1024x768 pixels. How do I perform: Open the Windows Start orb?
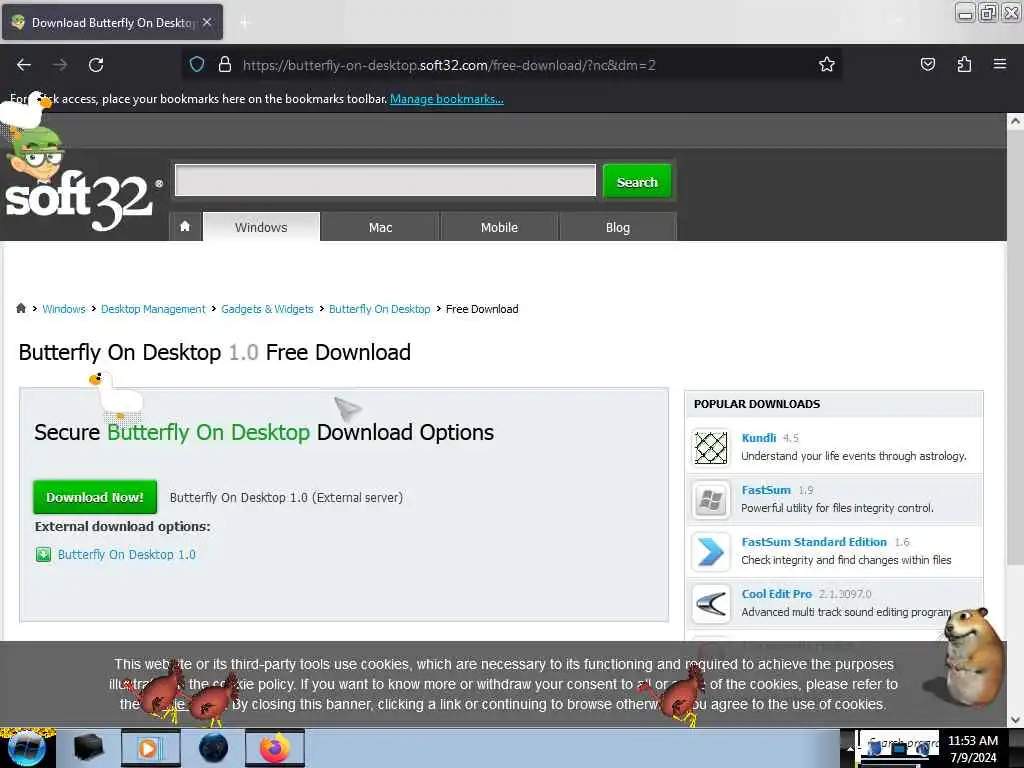click(x=27, y=748)
